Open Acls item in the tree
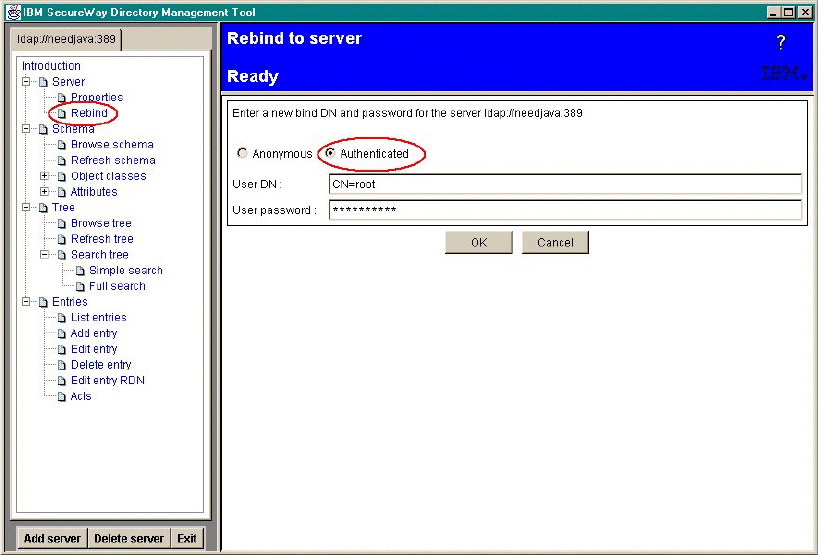Viewport: 818px width, 555px height. pyautogui.click(x=81, y=396)
